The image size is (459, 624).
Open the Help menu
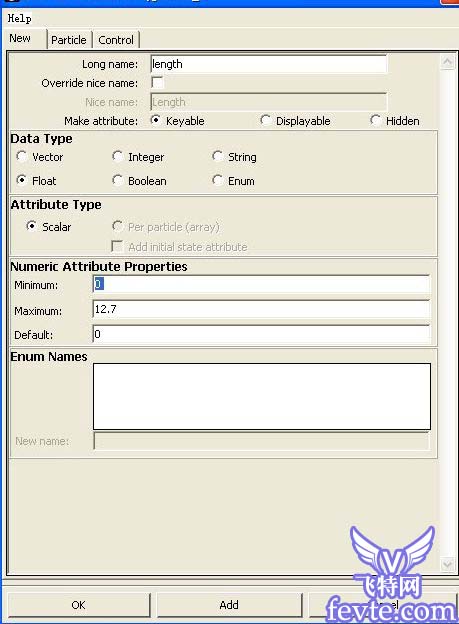(x=20, y=18)
